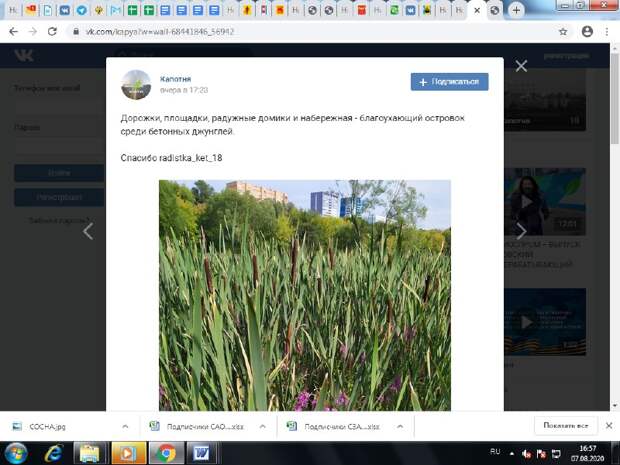Viewport: 620px width, 465px height.
Task: Expand options for Подписчики СЗА download
Action: [x=400, y=427]
